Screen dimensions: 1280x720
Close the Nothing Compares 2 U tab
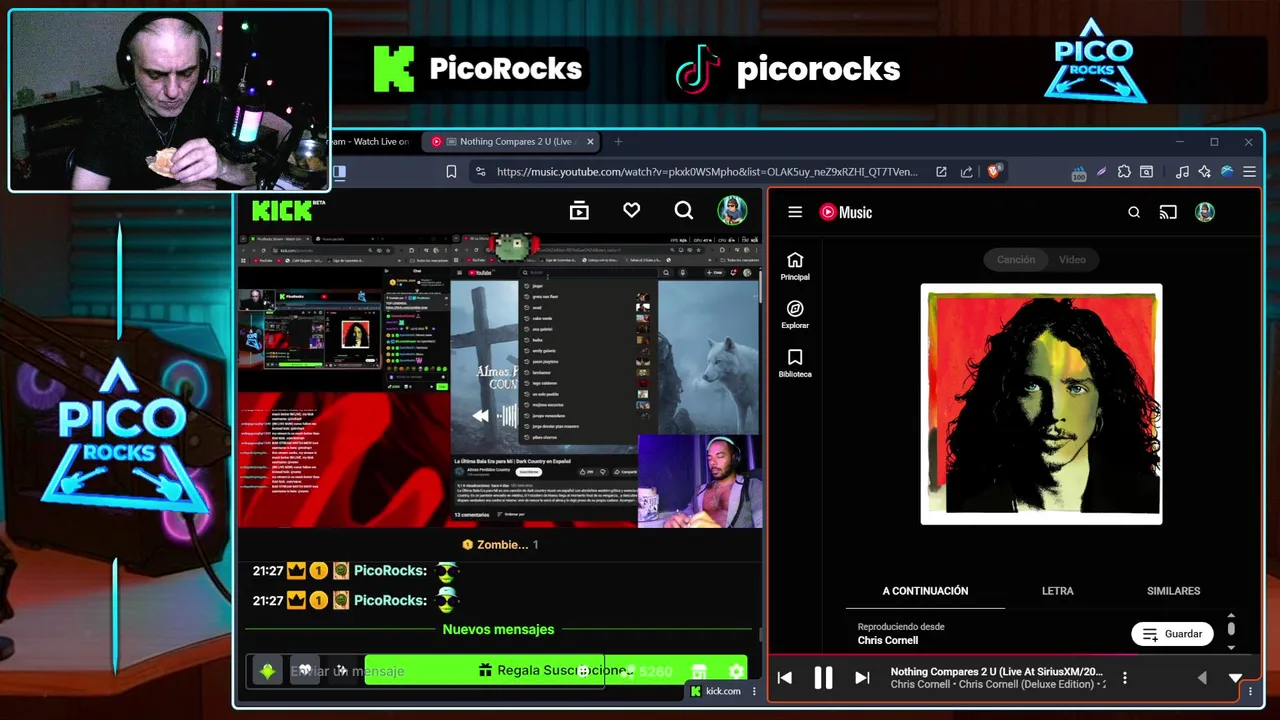pos(590,142)
